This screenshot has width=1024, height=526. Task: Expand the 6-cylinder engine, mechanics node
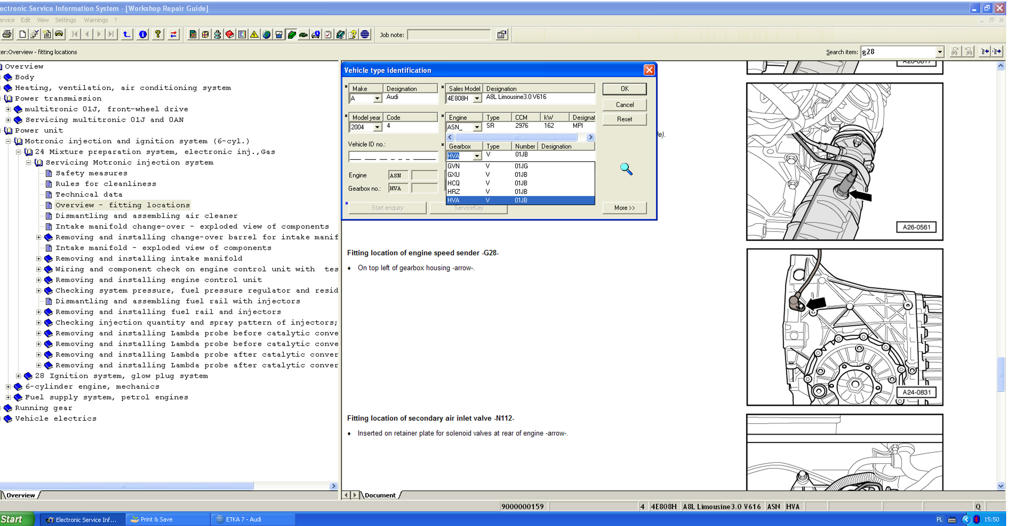pos(8,387)
